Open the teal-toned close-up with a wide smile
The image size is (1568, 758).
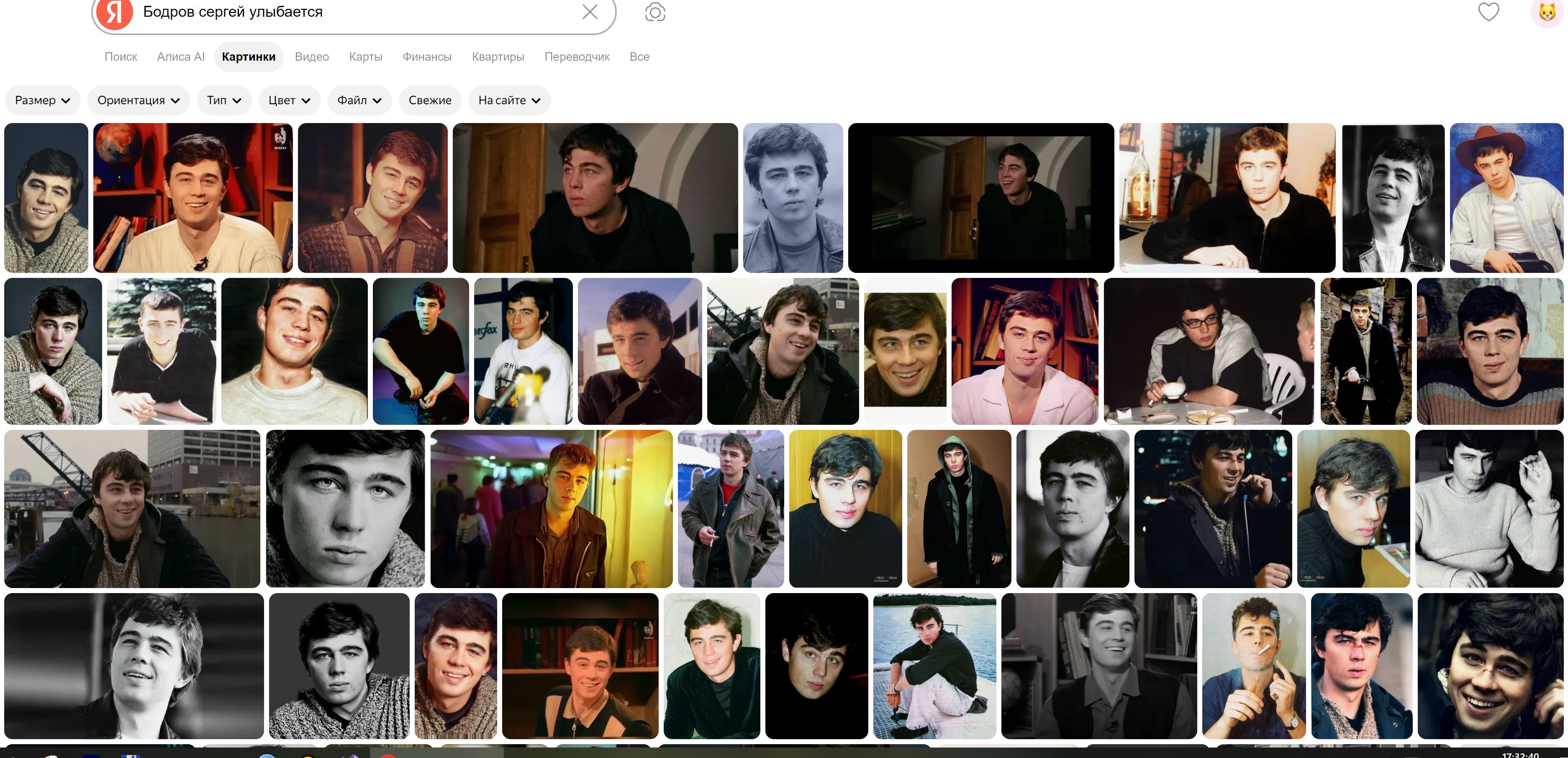[1491, 666]
